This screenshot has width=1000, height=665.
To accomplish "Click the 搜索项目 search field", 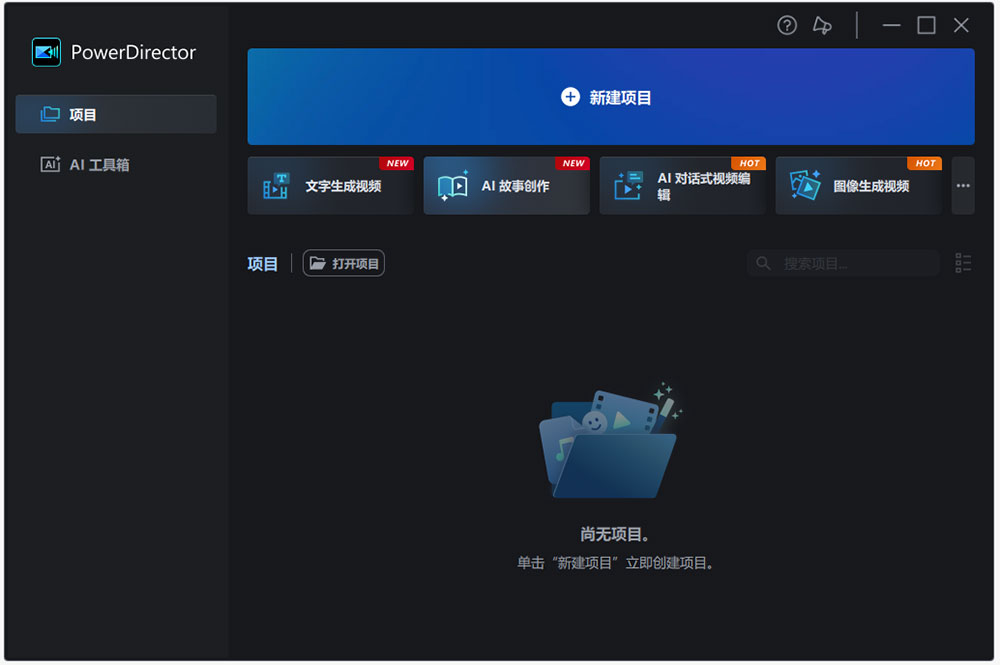I will click(x=843, y=263).
